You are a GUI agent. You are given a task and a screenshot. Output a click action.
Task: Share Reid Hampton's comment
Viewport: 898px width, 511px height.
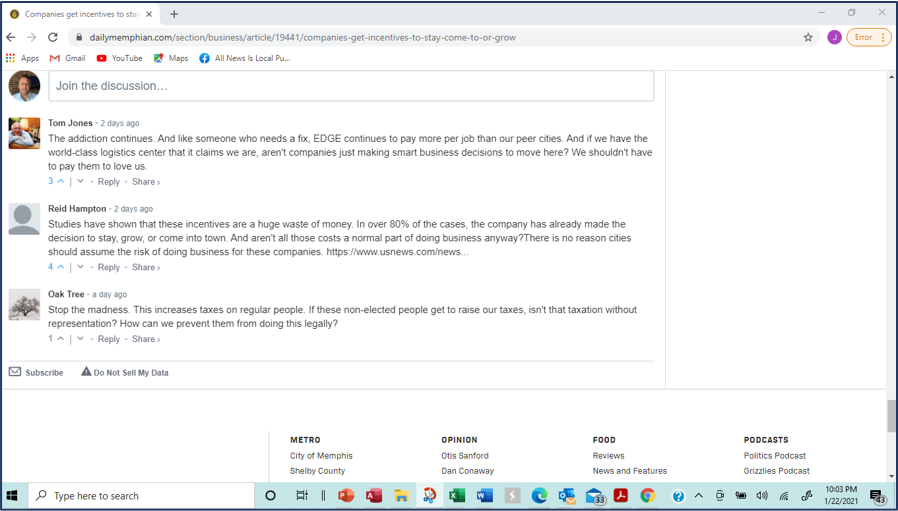tap(146, 267)
